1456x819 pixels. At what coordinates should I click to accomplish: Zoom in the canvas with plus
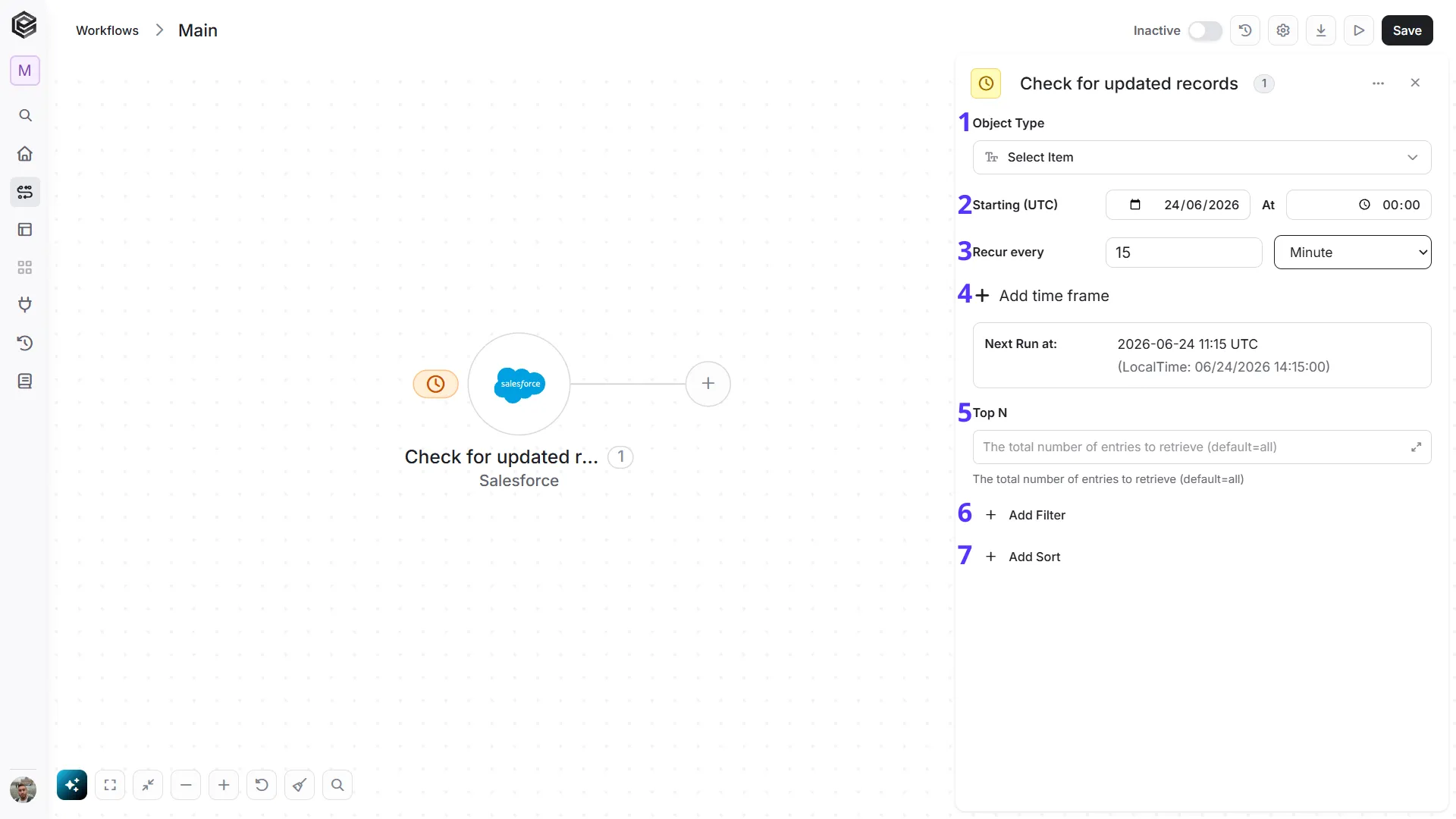click(224, 785)
